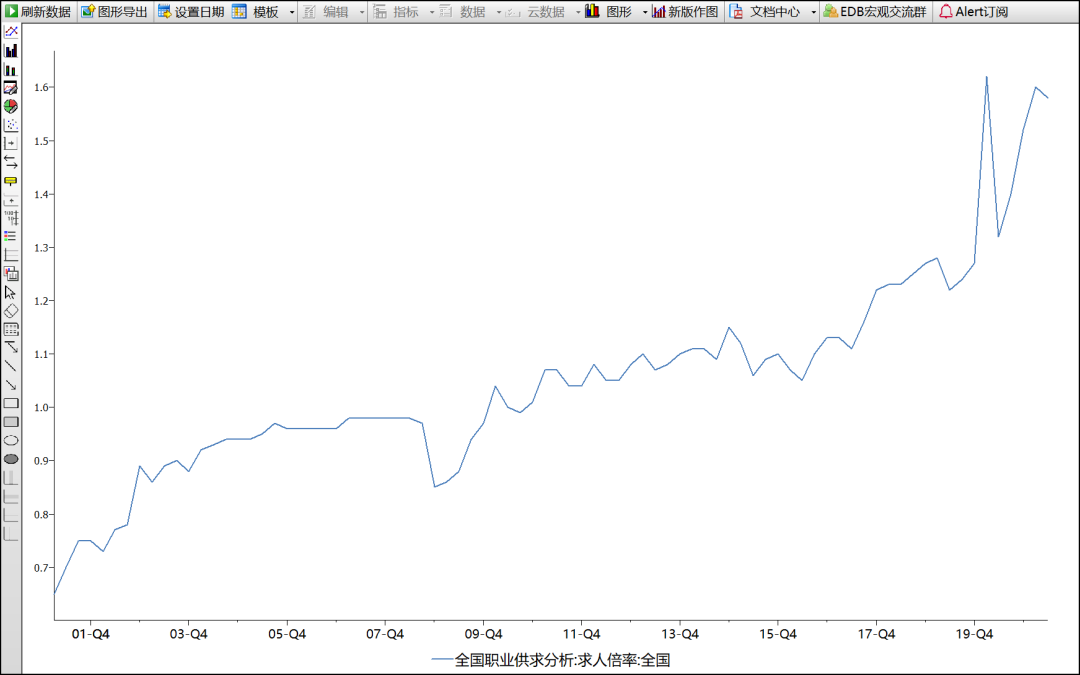This screenshot has width=1080, height=675.
Task: Click the blue legend line sample
Action: point(442,660)
